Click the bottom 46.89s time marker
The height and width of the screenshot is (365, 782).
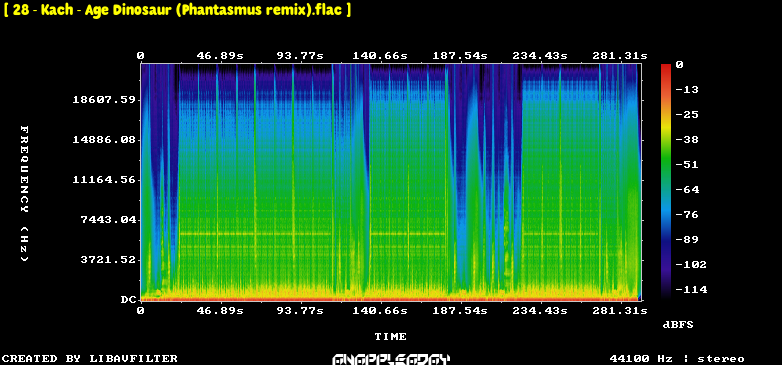(x=220, y=311)
